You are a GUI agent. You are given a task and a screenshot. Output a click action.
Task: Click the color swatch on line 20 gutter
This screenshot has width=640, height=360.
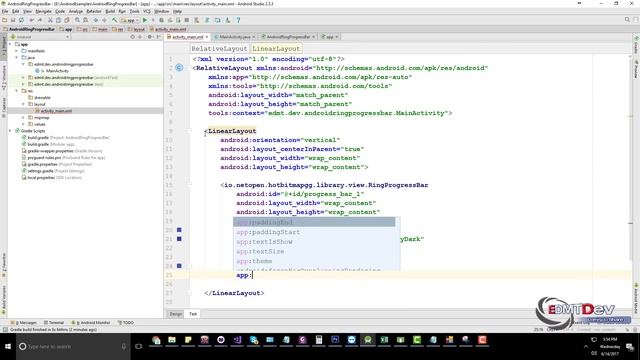coord(179,230)
